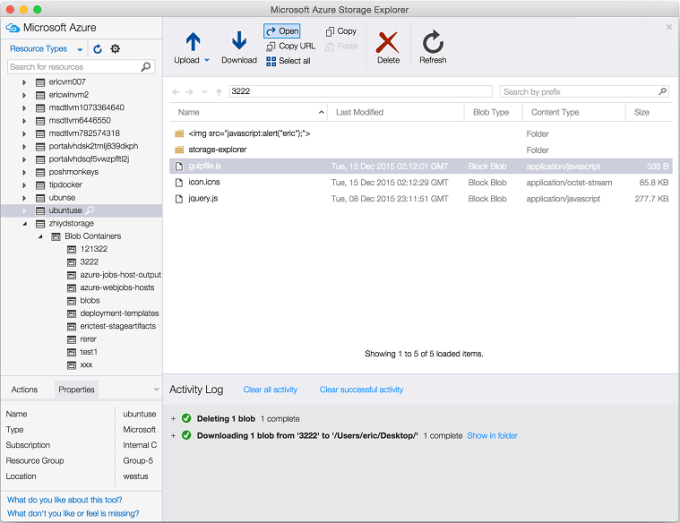Open the blobs container
Image resolution: width=680 pixels, height=523 pixels.
(x=90, y=301)
